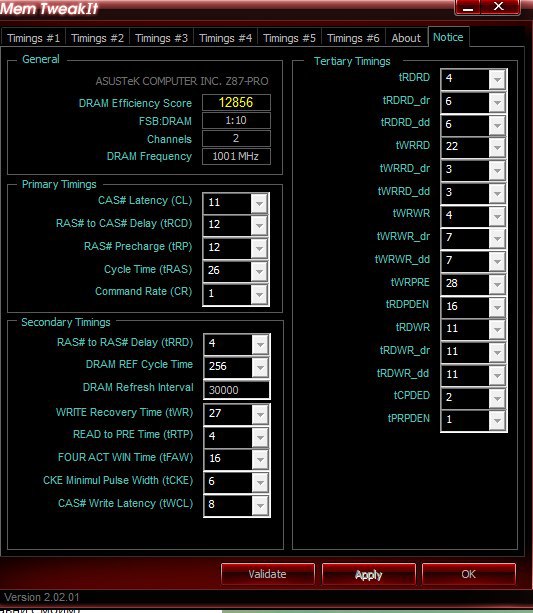Open the tWRRD_dd dropdown
This screenshot has width=533, height=613.
click(x=497, y=193)
